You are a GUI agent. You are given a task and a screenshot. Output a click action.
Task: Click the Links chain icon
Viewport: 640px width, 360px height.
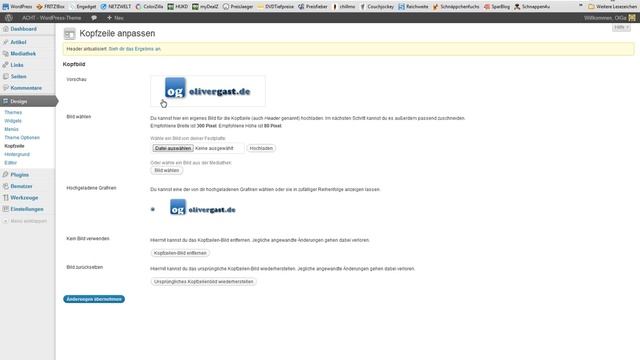coord(5,65)
